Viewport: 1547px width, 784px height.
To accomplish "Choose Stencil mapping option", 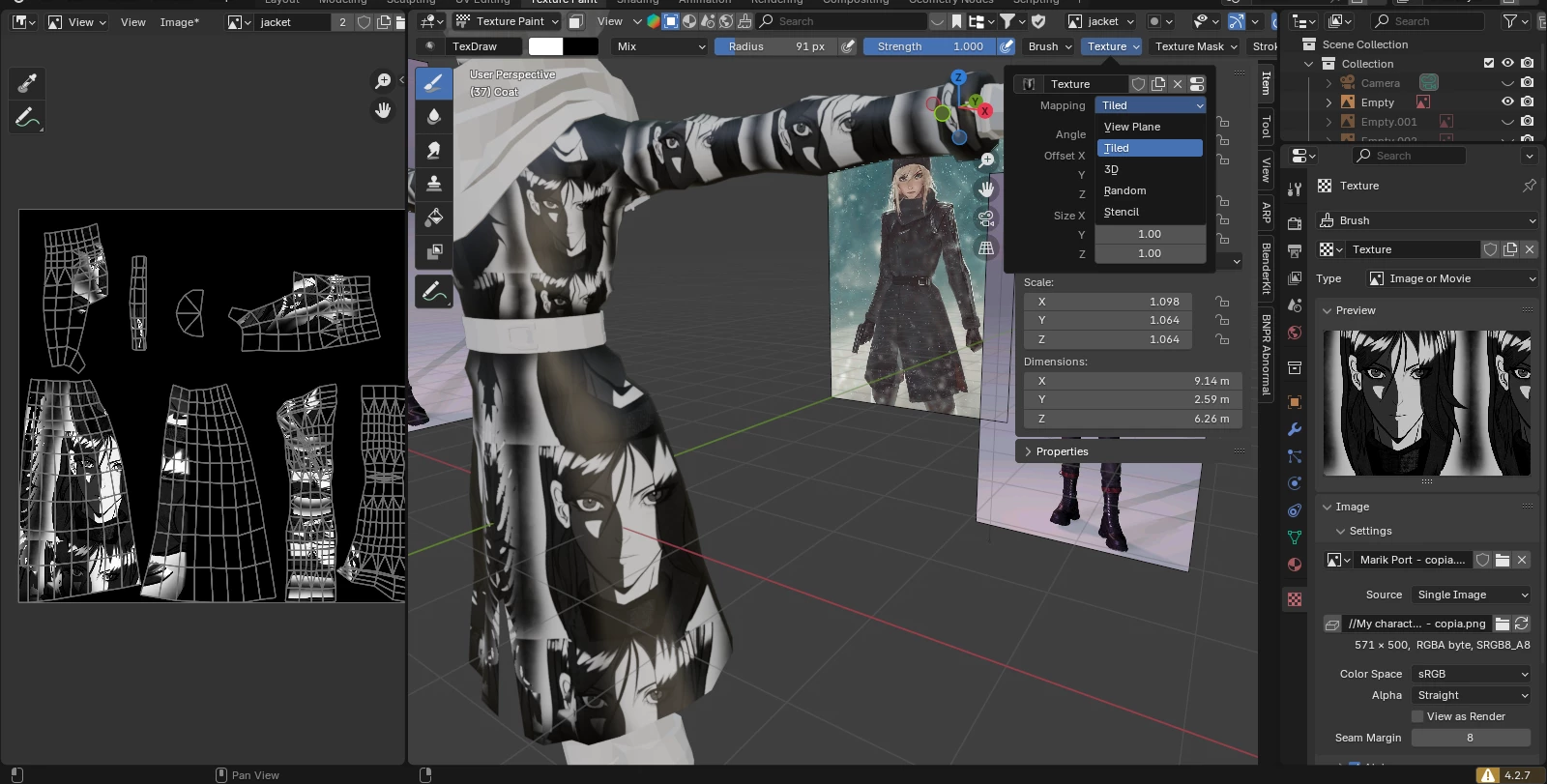I will tap(1151, 212).
